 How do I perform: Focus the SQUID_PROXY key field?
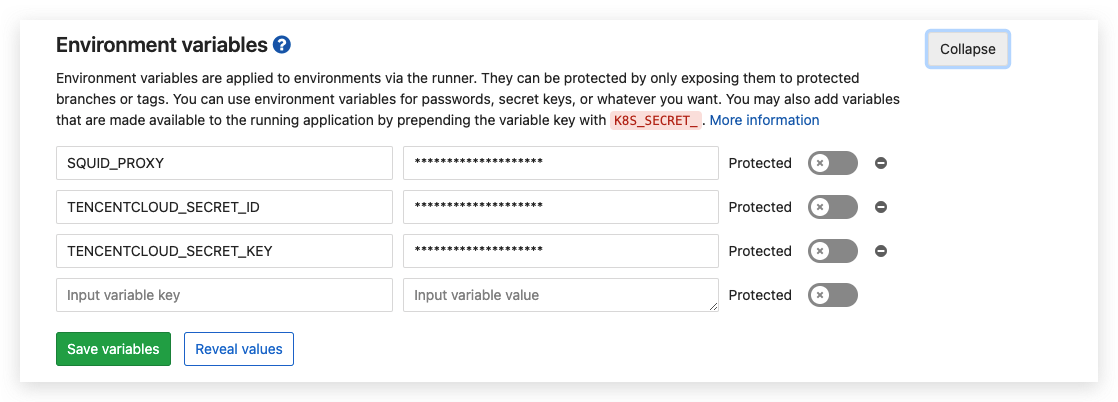click(x=224, y=163)
